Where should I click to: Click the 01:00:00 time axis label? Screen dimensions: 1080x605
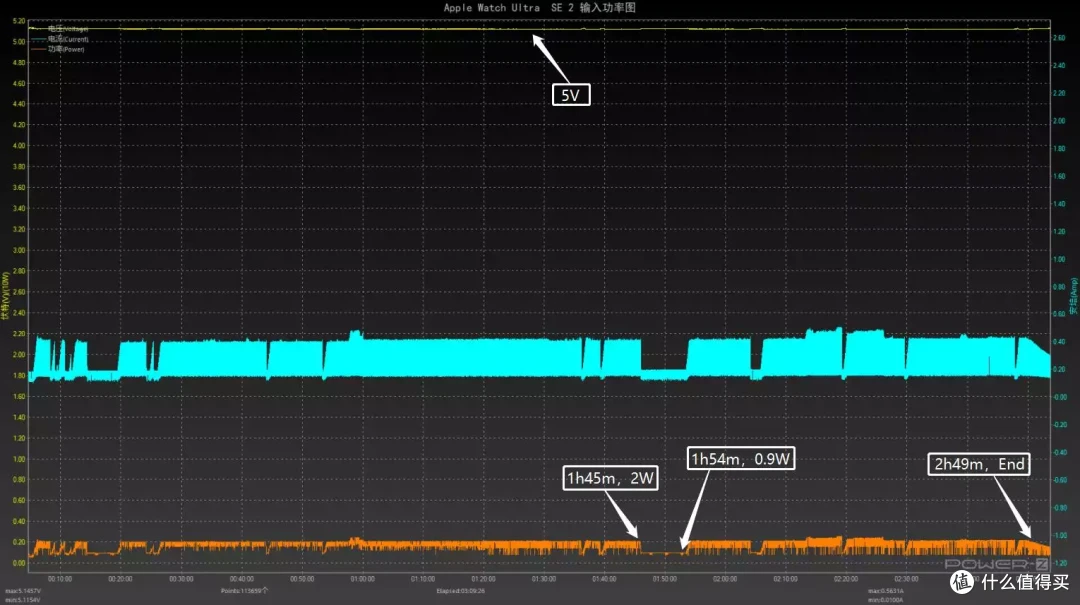click(x=362, y=579)
